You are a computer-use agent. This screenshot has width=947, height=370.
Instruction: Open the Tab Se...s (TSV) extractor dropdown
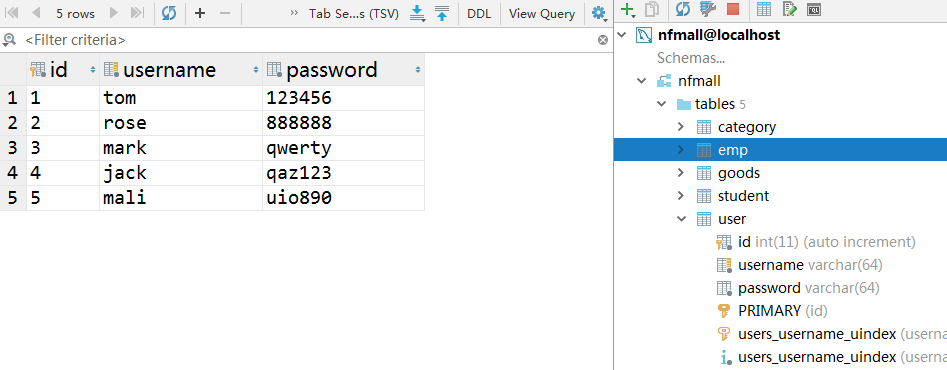[x=354, y=13]
